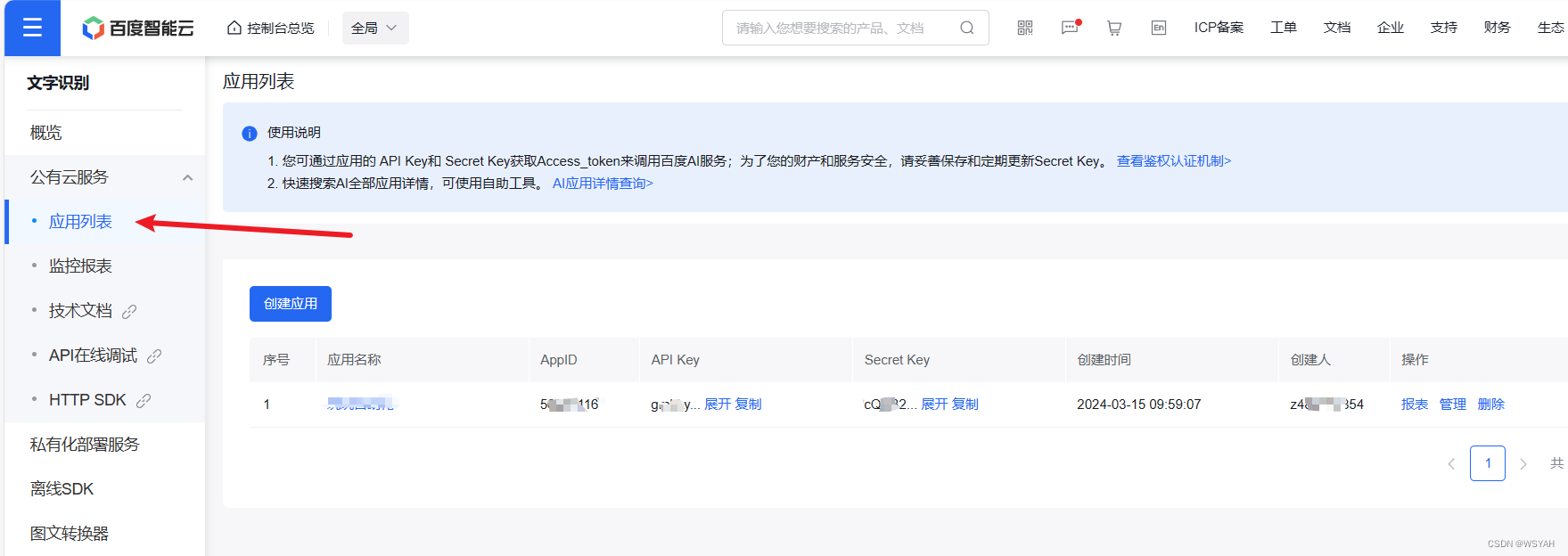Open 报表 for the application row
Screen dimensions: 1568x556
point(1415,405)
